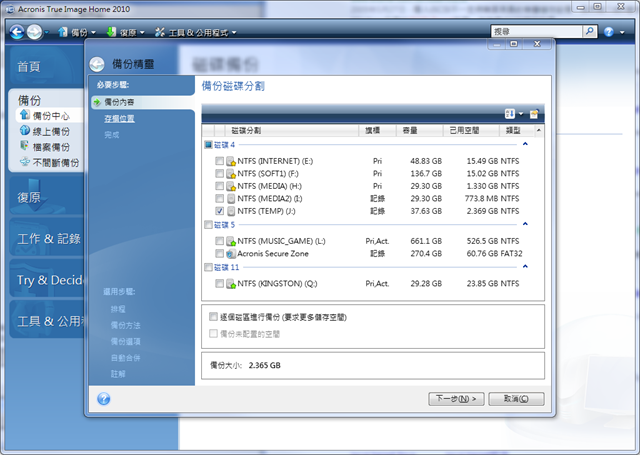Screen dimensions: 640x455
Task: Click drive icon of NTFS (SOFT1) (F:)
Action: 231,174
